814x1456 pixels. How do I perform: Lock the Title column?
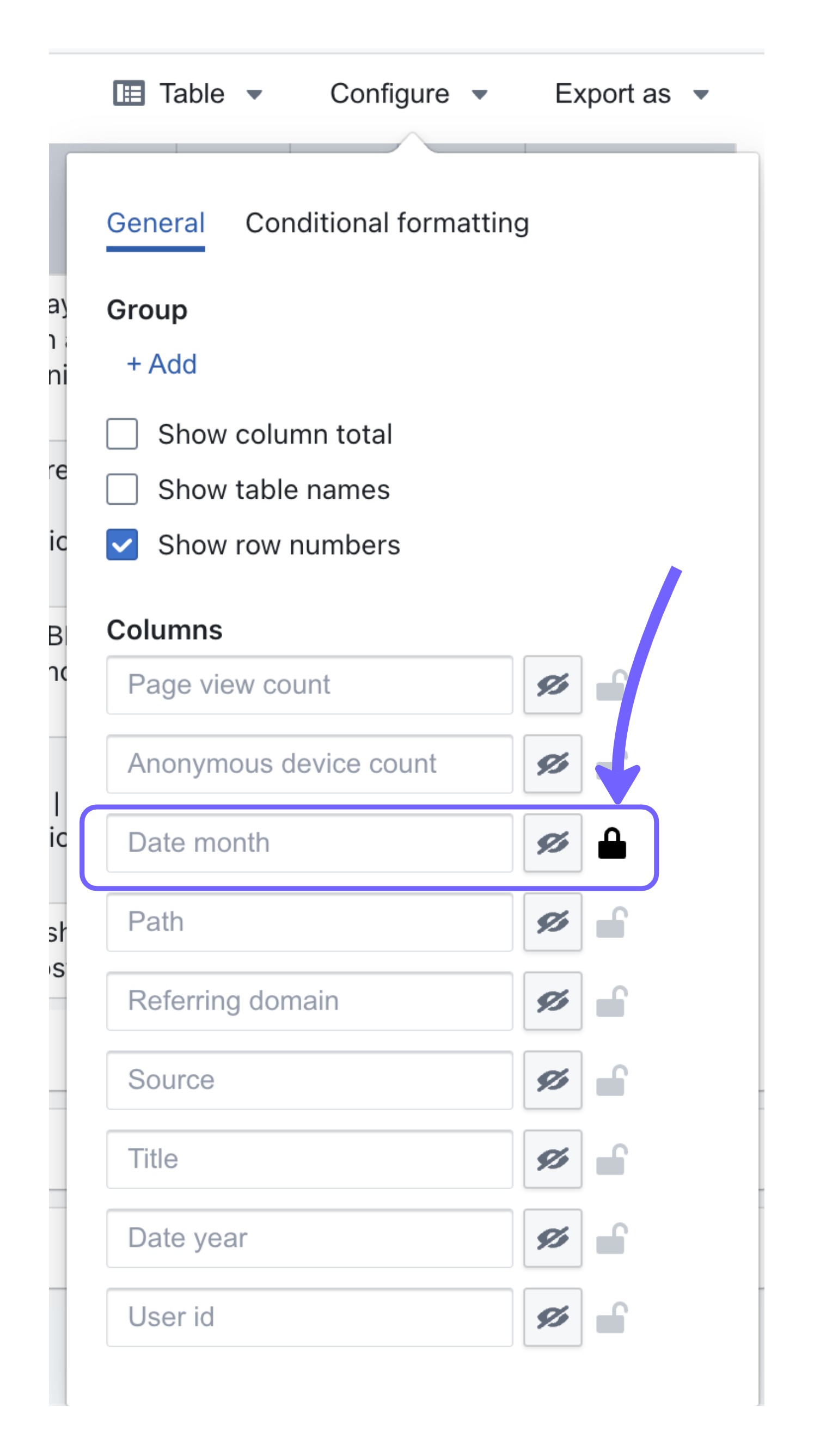coord(611,1159)
